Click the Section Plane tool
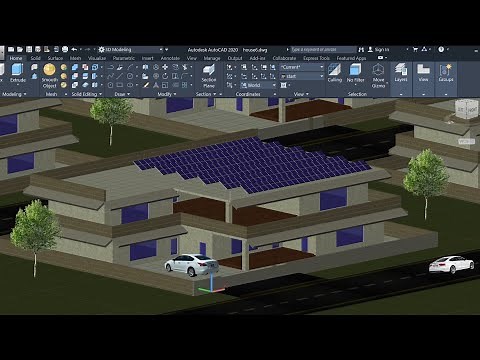Viewport: 480px width, 360px height. point(209,76)
